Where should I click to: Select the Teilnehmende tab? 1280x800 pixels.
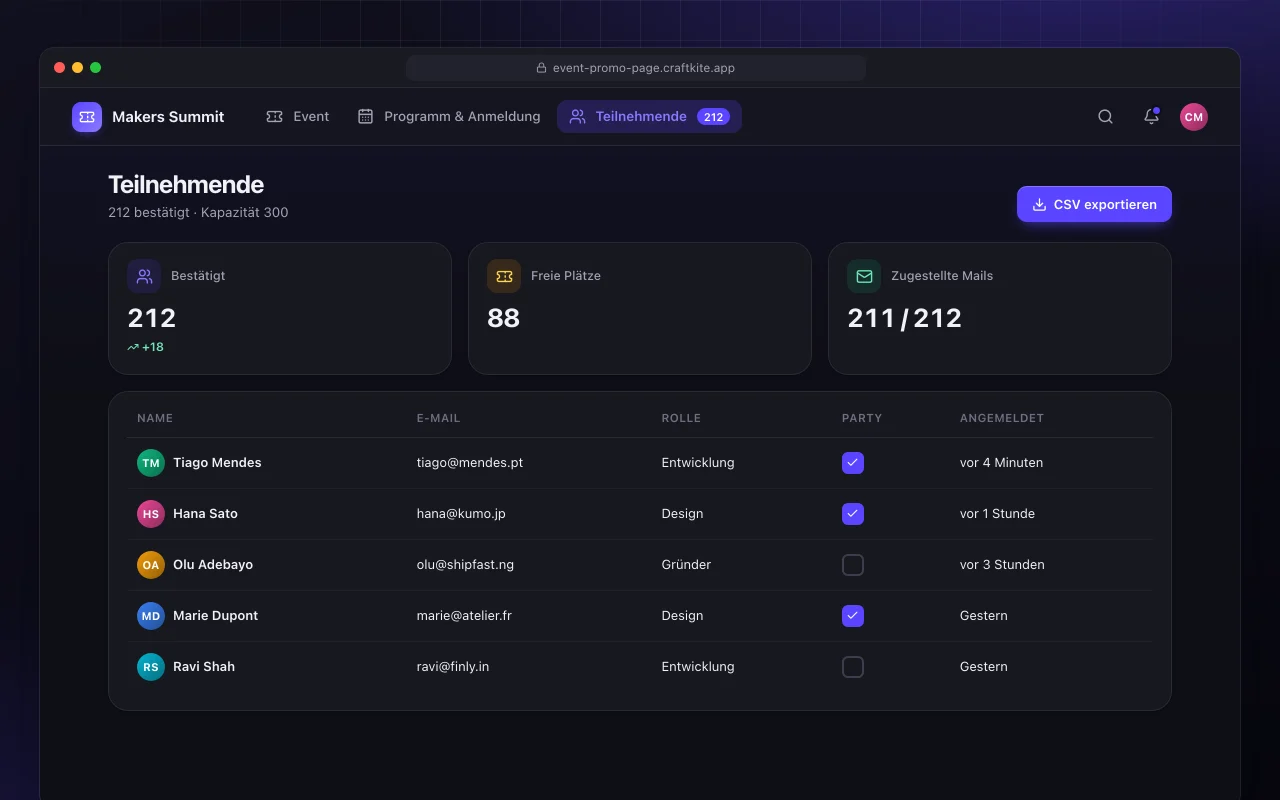pos(649,117)
